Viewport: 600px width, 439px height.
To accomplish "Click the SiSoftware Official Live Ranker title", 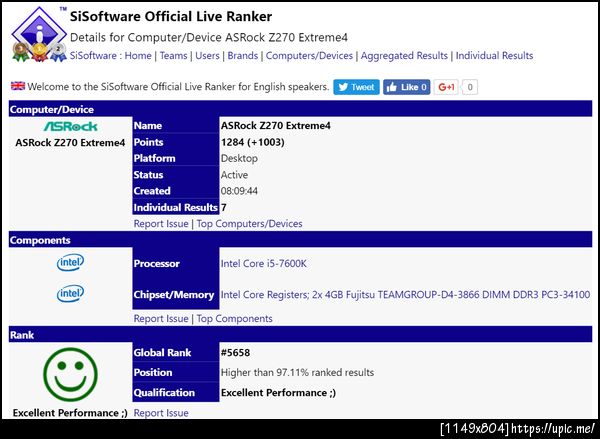I will pyautogui.click(x=171, y=16).
